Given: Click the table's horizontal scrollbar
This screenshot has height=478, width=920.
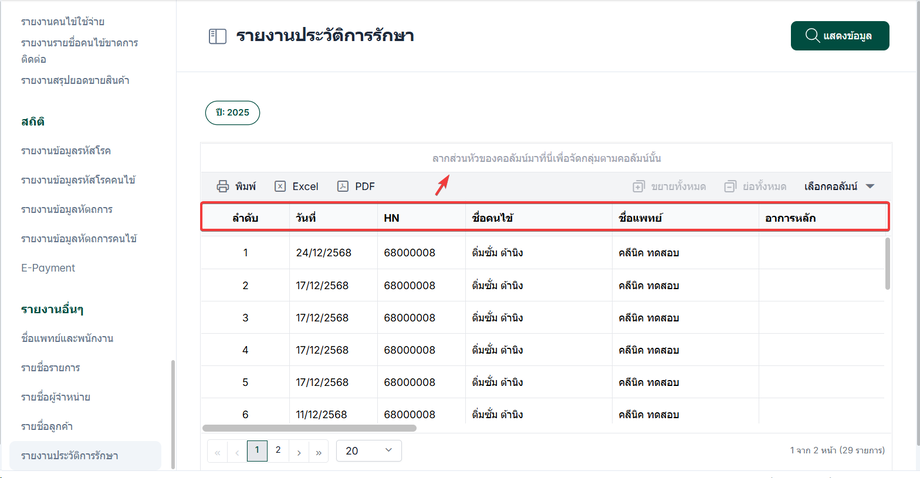Looking at the screenshot, I should click(x=309, y=428).
